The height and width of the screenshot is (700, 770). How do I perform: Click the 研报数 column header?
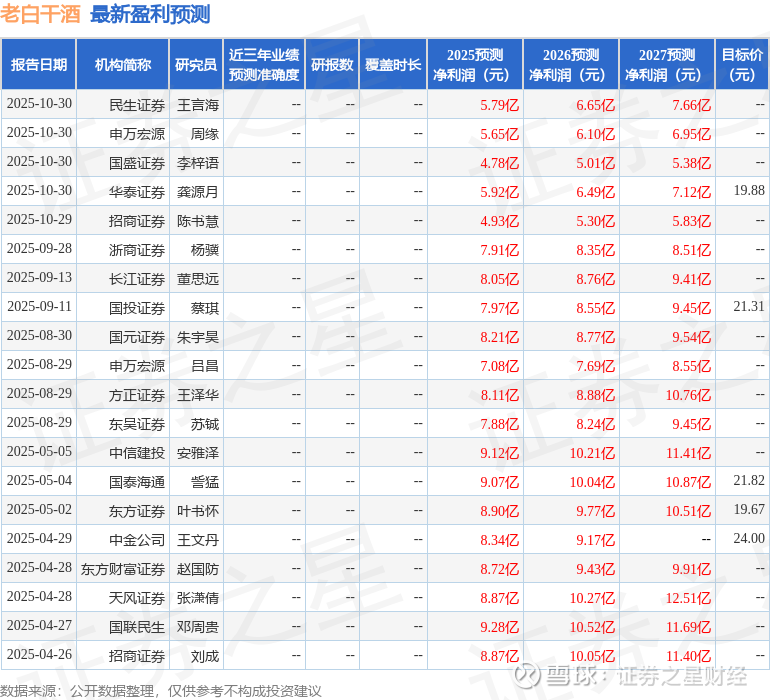(332, 64)
